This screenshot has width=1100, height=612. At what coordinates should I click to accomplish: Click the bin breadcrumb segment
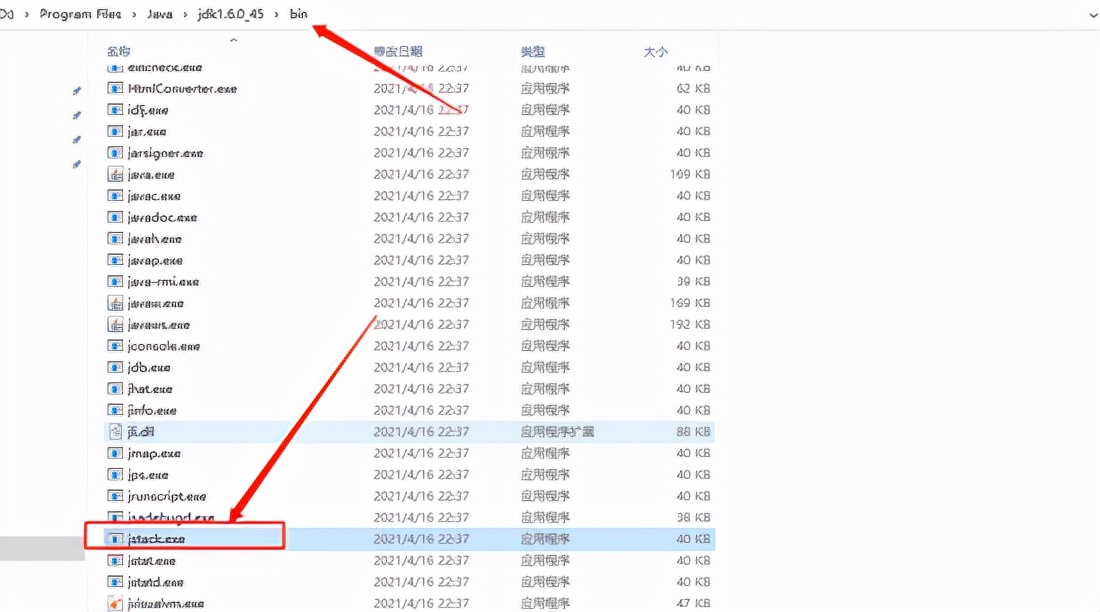299,14
